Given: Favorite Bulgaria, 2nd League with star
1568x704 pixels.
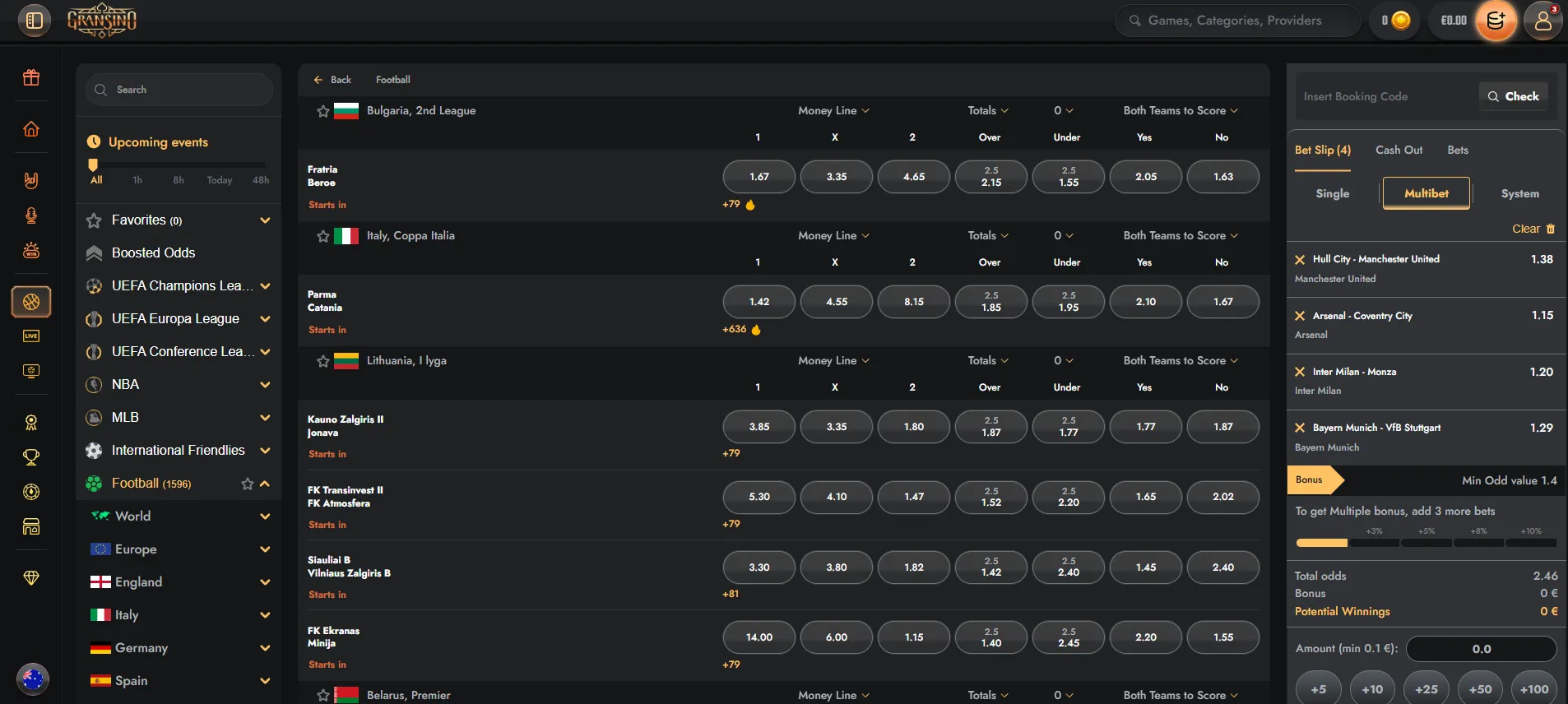Looking at the screenshot, I should [322, 111].
